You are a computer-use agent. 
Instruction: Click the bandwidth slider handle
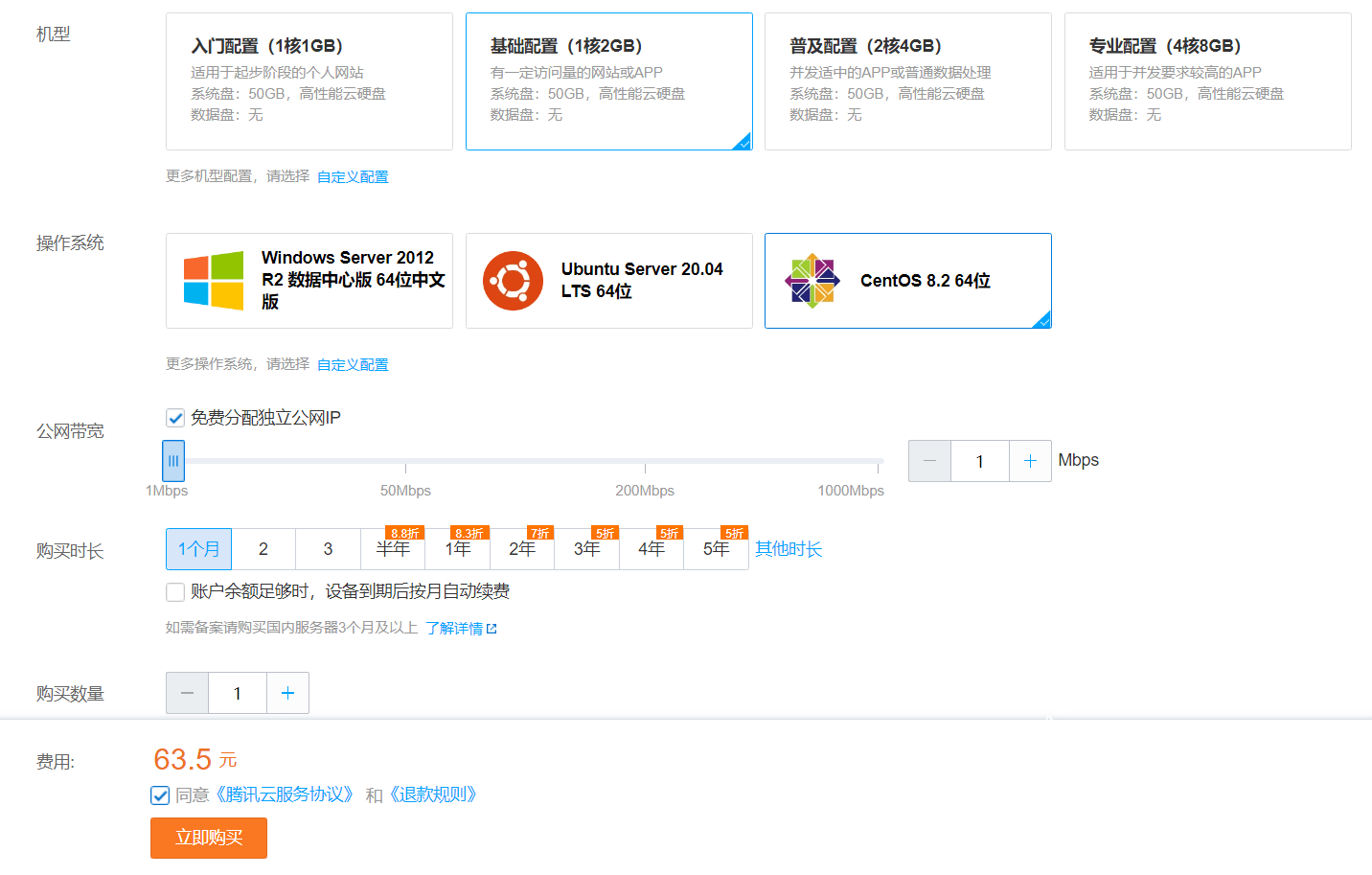[173, 461]
